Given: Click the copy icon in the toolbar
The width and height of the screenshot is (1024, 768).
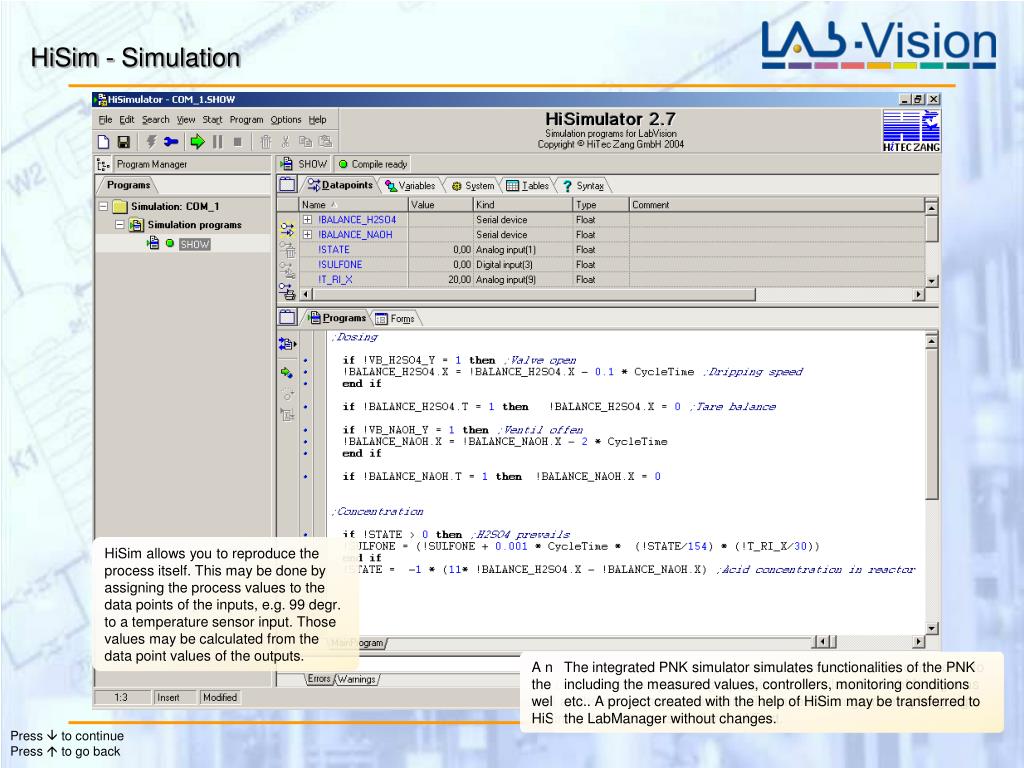Looking at the screenshot, I should (305, 142).
